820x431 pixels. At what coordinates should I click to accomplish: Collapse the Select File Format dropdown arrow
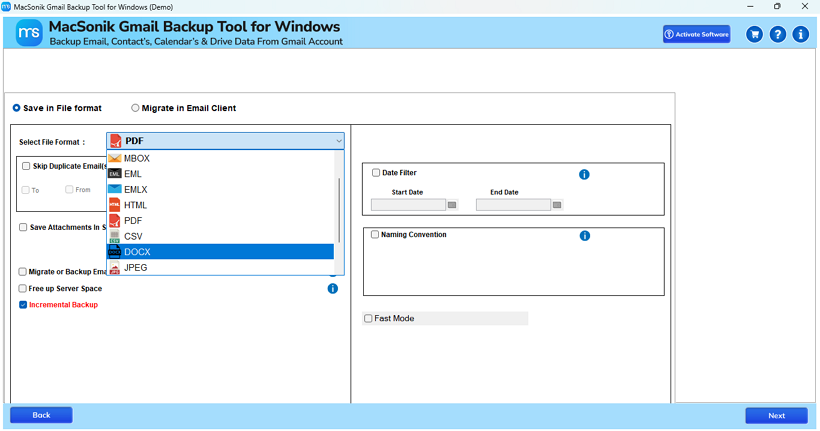(x=339, y=141)
